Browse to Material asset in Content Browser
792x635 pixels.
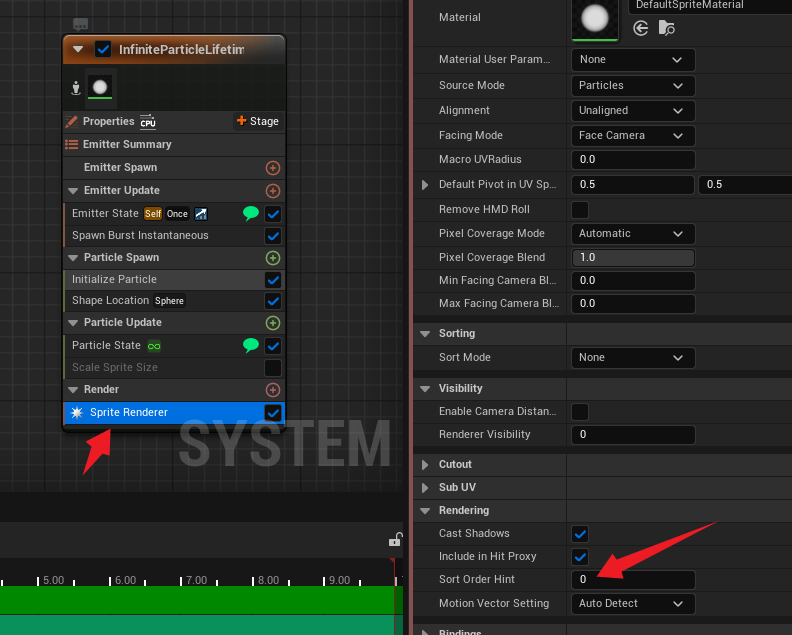click(666, 29)
